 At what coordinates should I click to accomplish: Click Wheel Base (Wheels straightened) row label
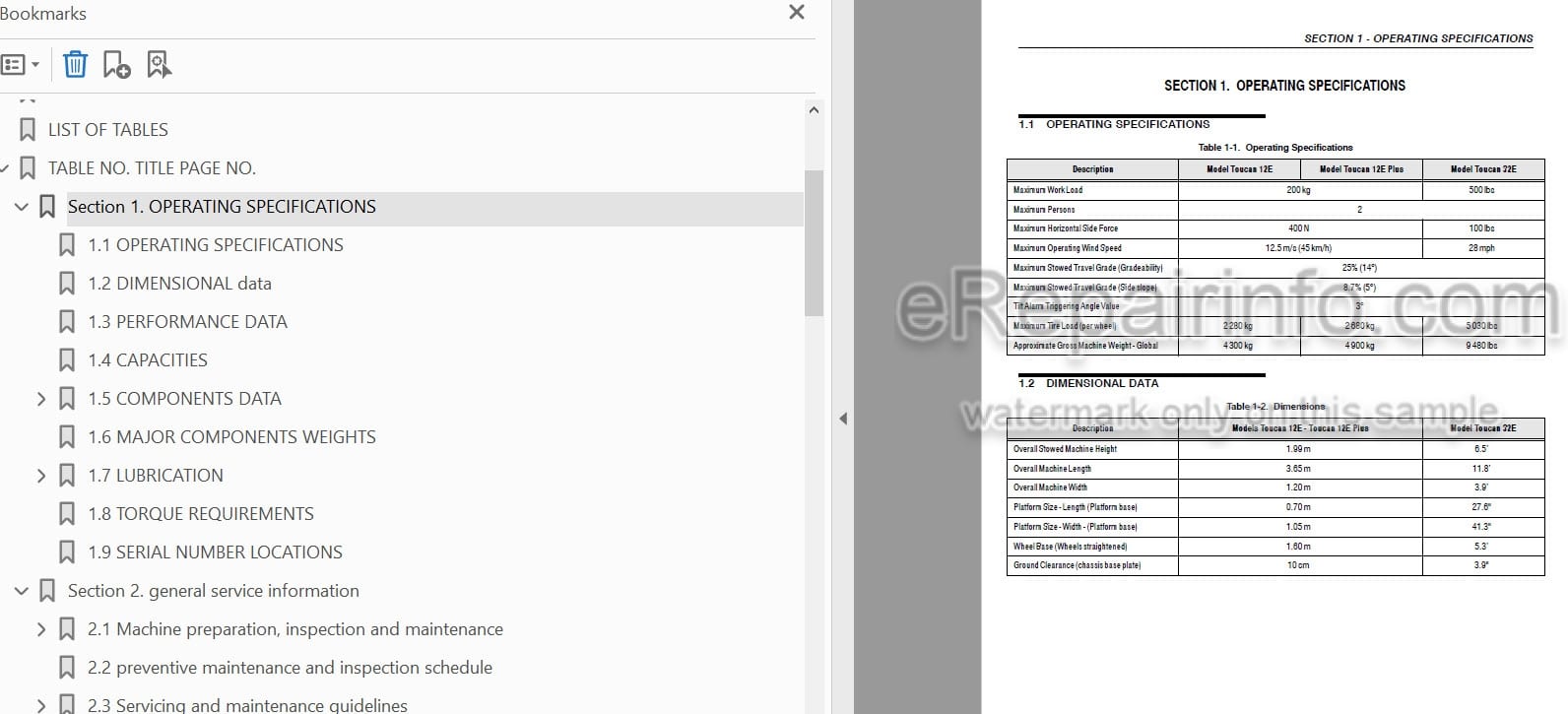point(1070,547)
